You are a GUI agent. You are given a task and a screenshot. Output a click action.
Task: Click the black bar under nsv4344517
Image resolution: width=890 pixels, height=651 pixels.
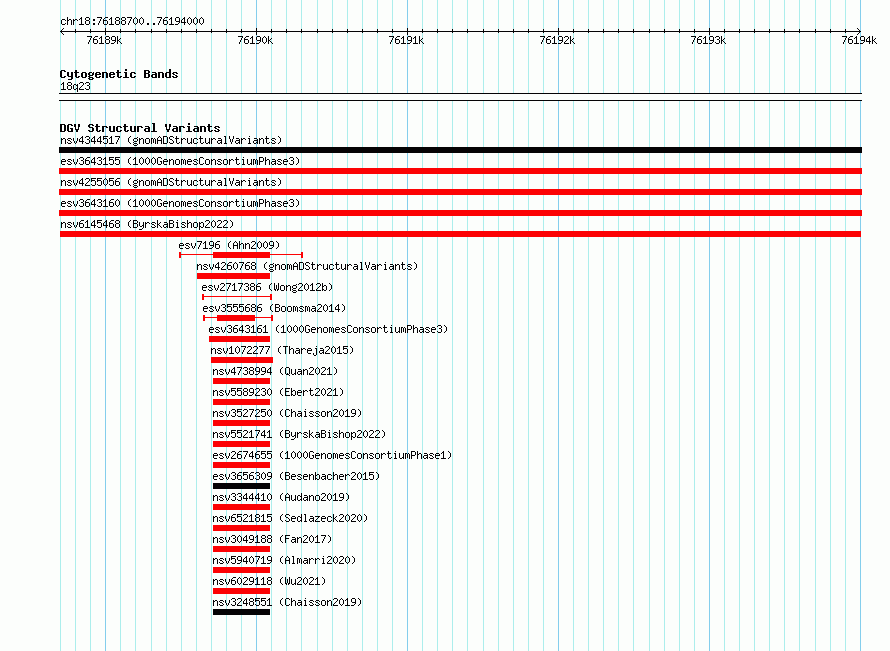[460, 150]
